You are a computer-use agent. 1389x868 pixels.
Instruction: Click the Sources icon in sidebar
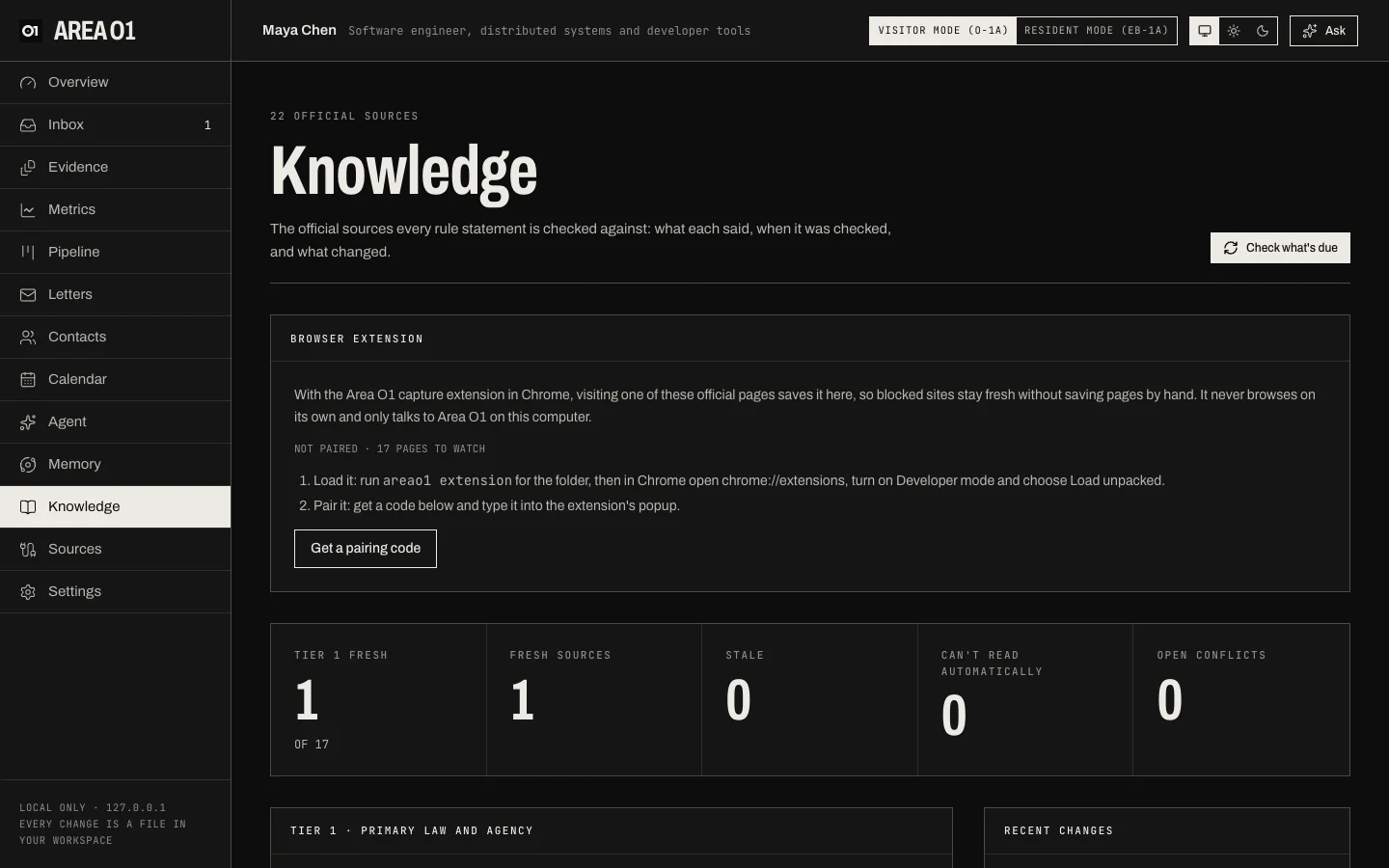click(x=28, y=550)
